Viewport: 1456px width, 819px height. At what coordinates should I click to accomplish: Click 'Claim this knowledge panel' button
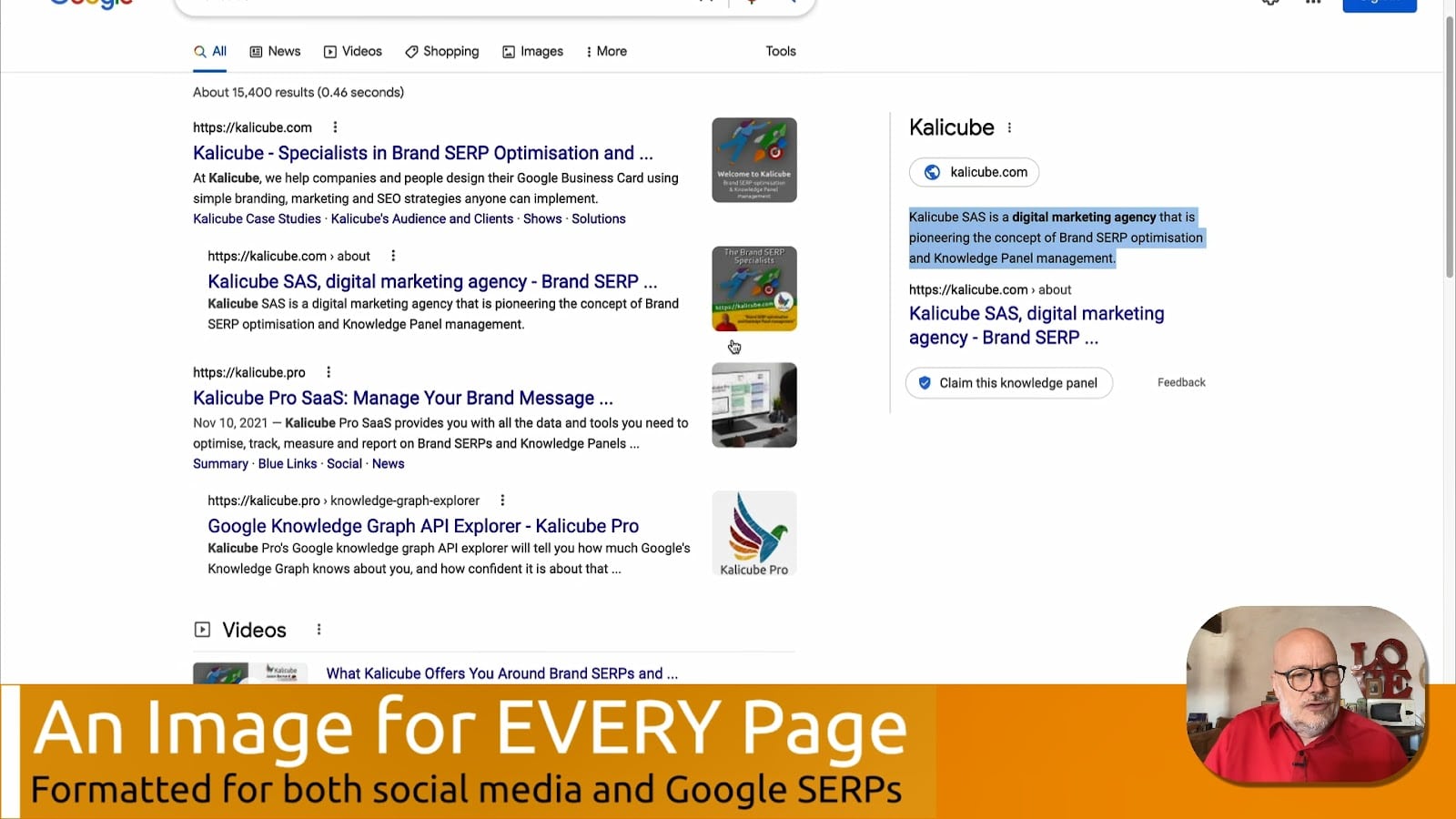click(1009, 383)
